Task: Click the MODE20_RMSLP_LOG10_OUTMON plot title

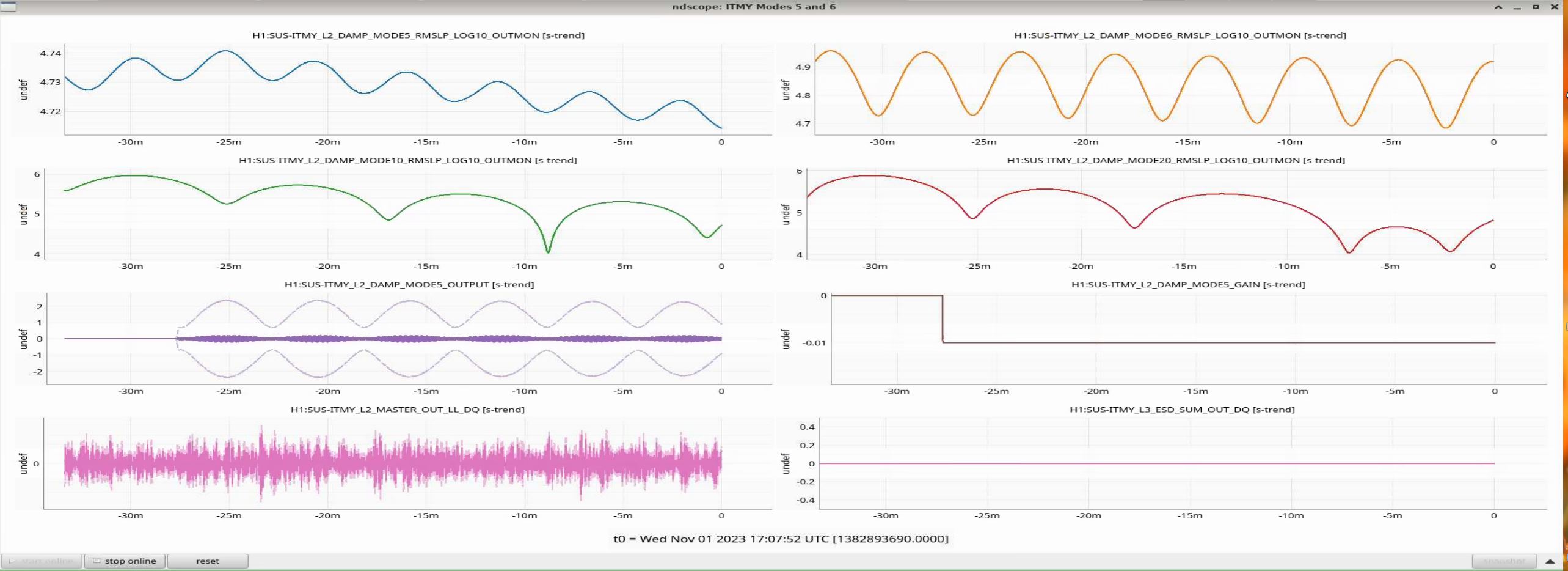Action: (x=1176, y=160)
